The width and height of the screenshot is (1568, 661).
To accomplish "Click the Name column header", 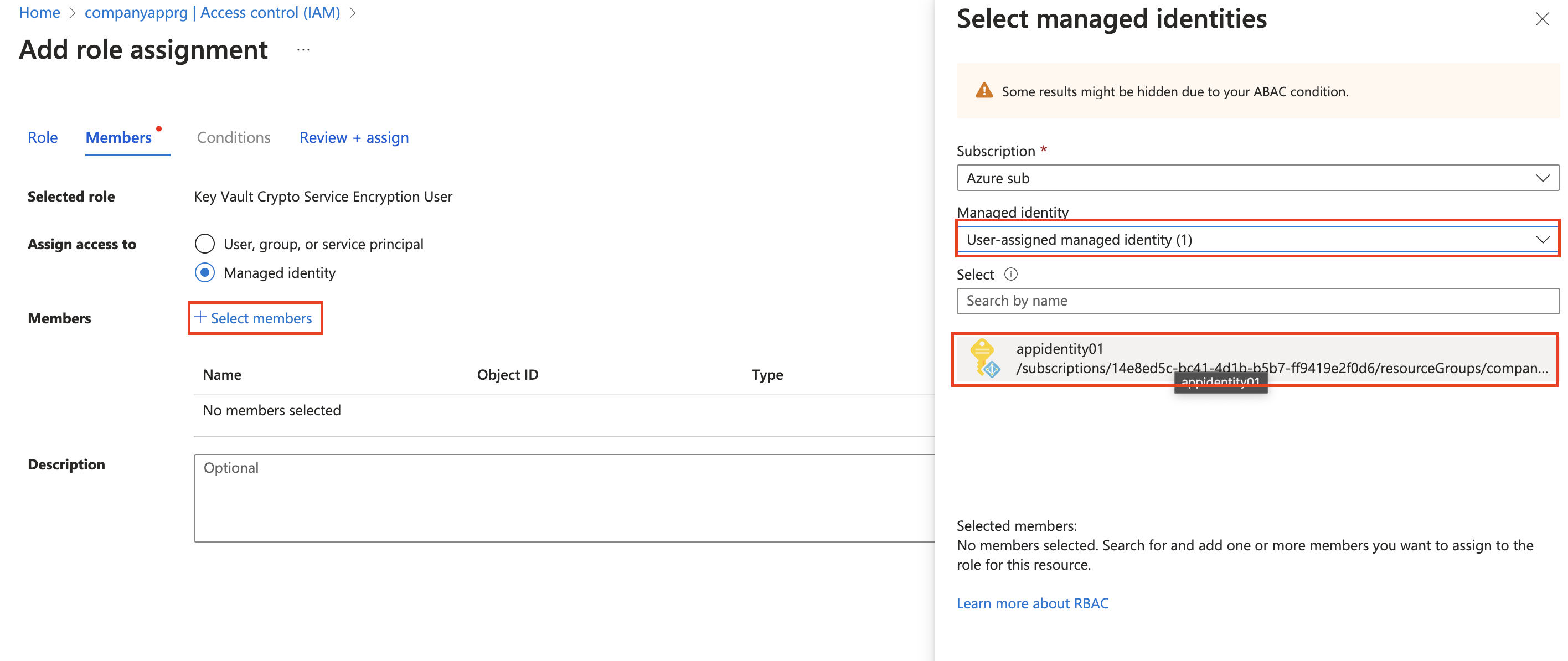I will tap(222, 375).
